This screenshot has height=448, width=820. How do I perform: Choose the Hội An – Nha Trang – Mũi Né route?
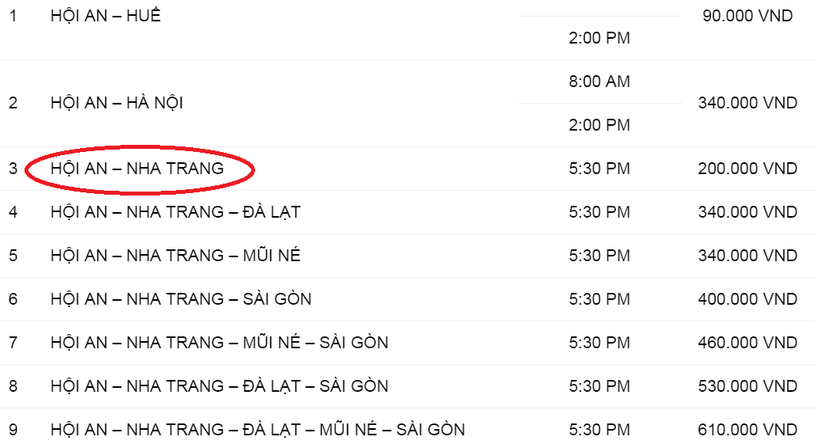click(x=175, y=256)
